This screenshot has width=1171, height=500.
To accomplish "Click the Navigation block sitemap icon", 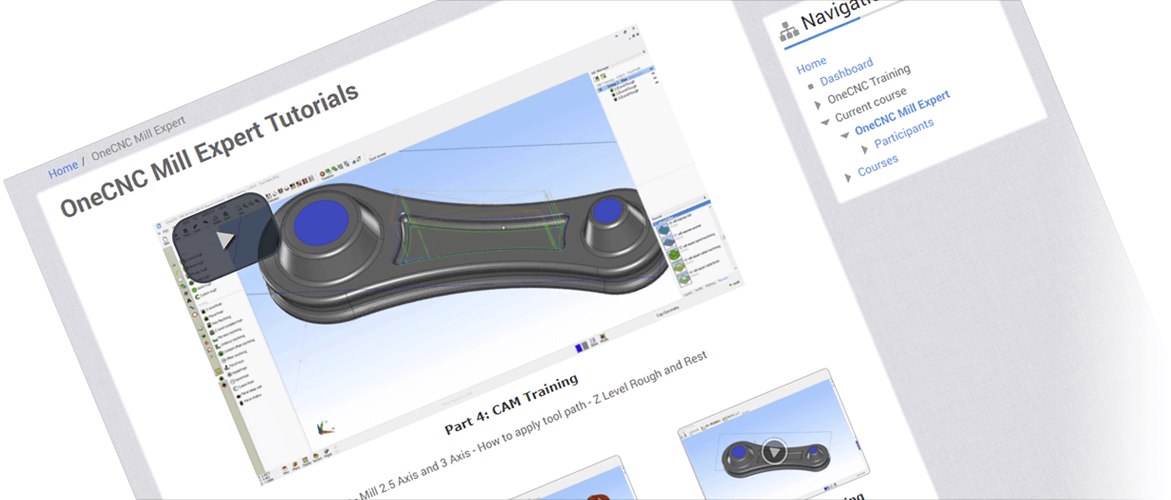I will [x=789, y=31].
